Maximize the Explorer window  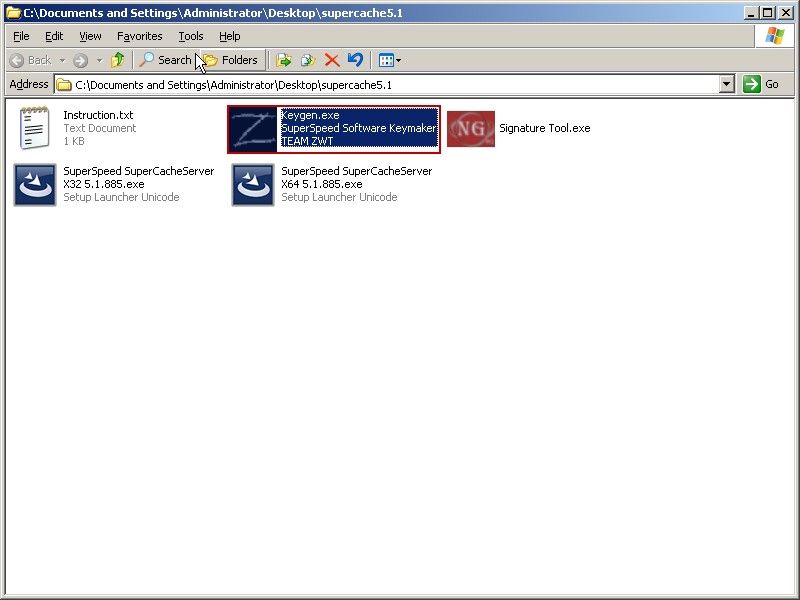click(x=767, y=13)
